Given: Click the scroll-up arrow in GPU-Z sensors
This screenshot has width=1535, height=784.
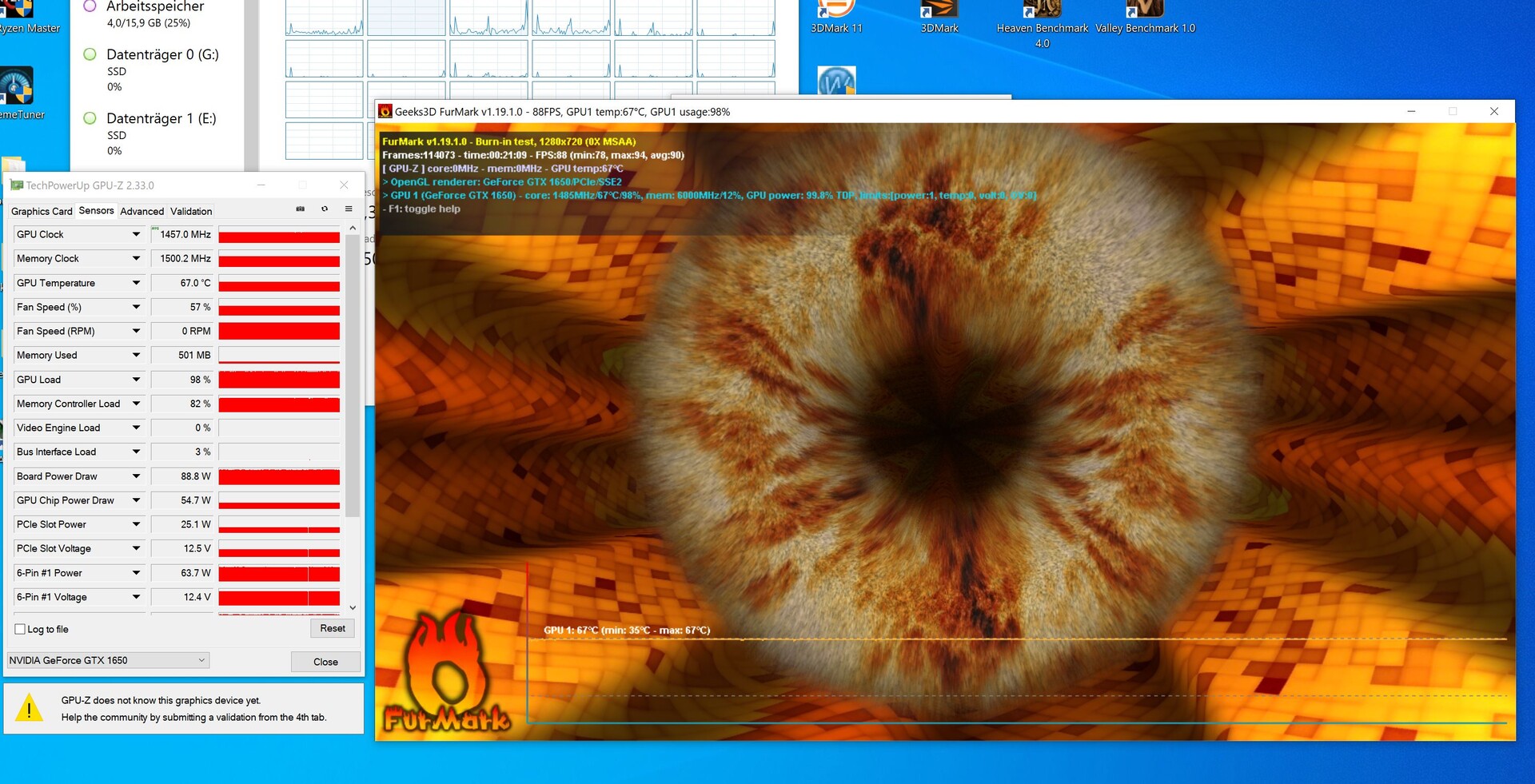Looking at the screenshot, I should click(353, 228).
